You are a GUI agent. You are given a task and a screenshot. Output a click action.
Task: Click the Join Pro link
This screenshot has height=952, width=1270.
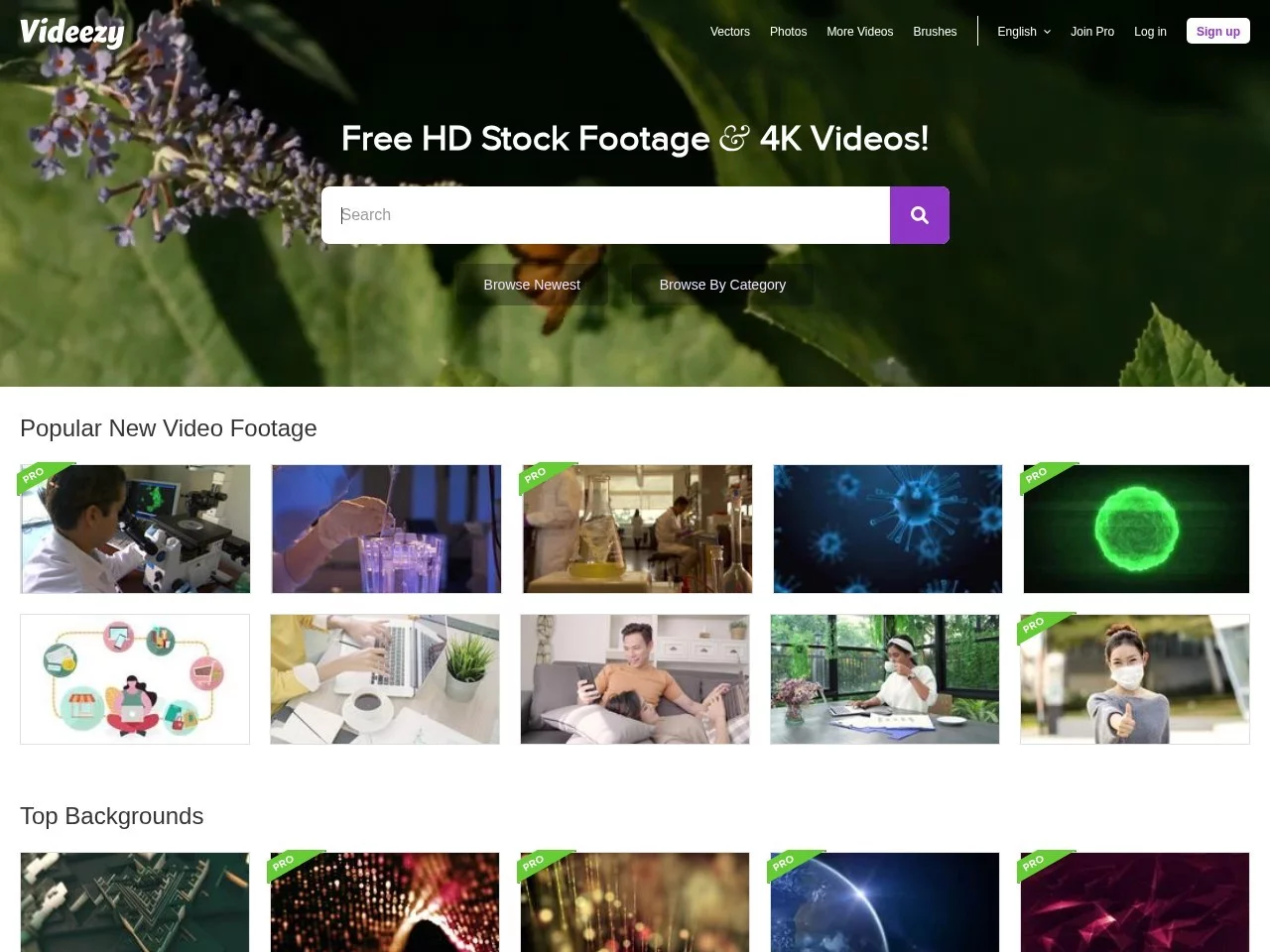(x=1091, y=32)
